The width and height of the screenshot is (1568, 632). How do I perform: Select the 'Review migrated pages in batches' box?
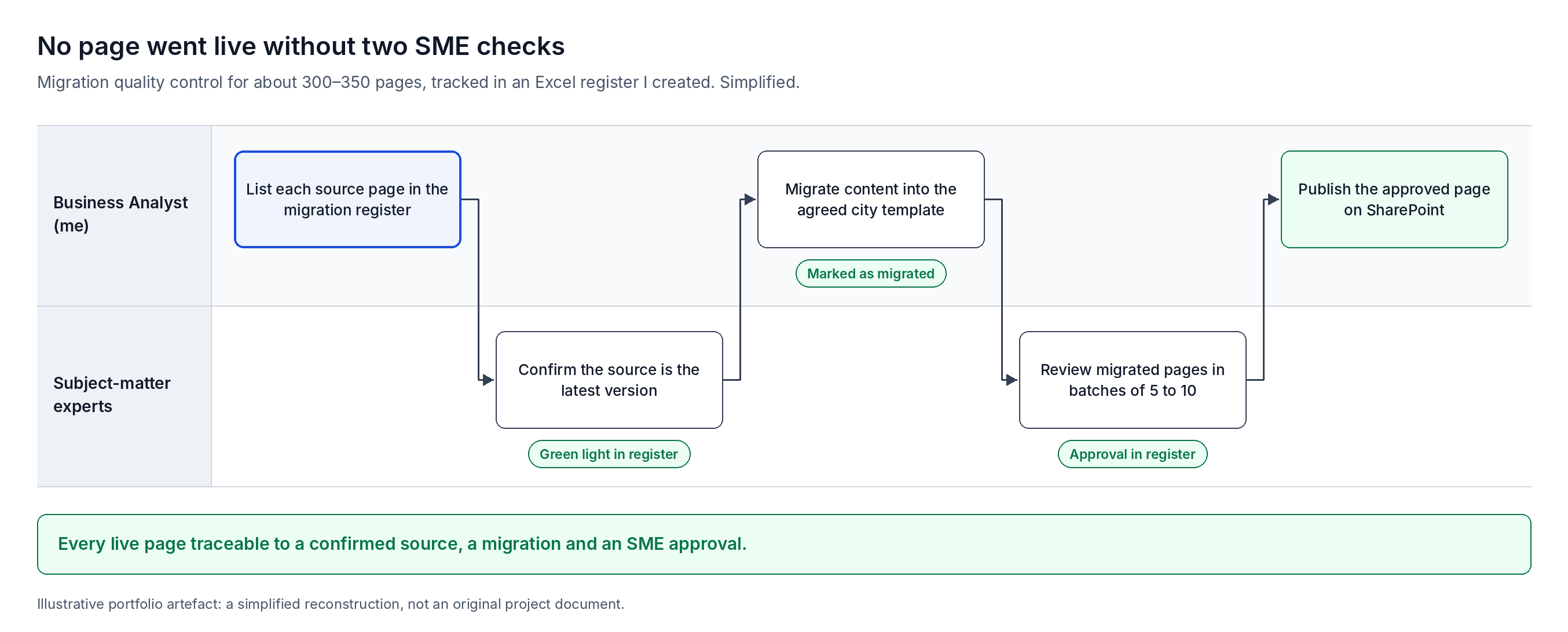pos(1132,380)
